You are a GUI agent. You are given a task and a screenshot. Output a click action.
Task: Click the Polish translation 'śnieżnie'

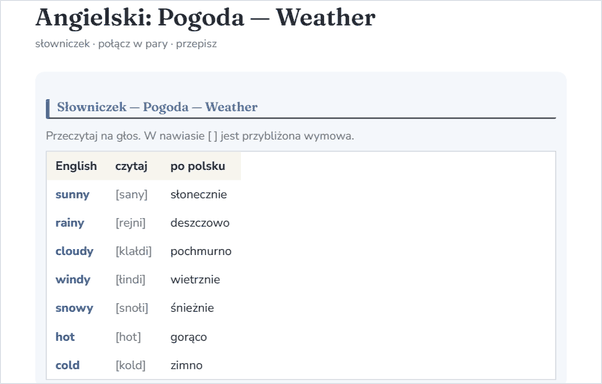tap(192, 308)
